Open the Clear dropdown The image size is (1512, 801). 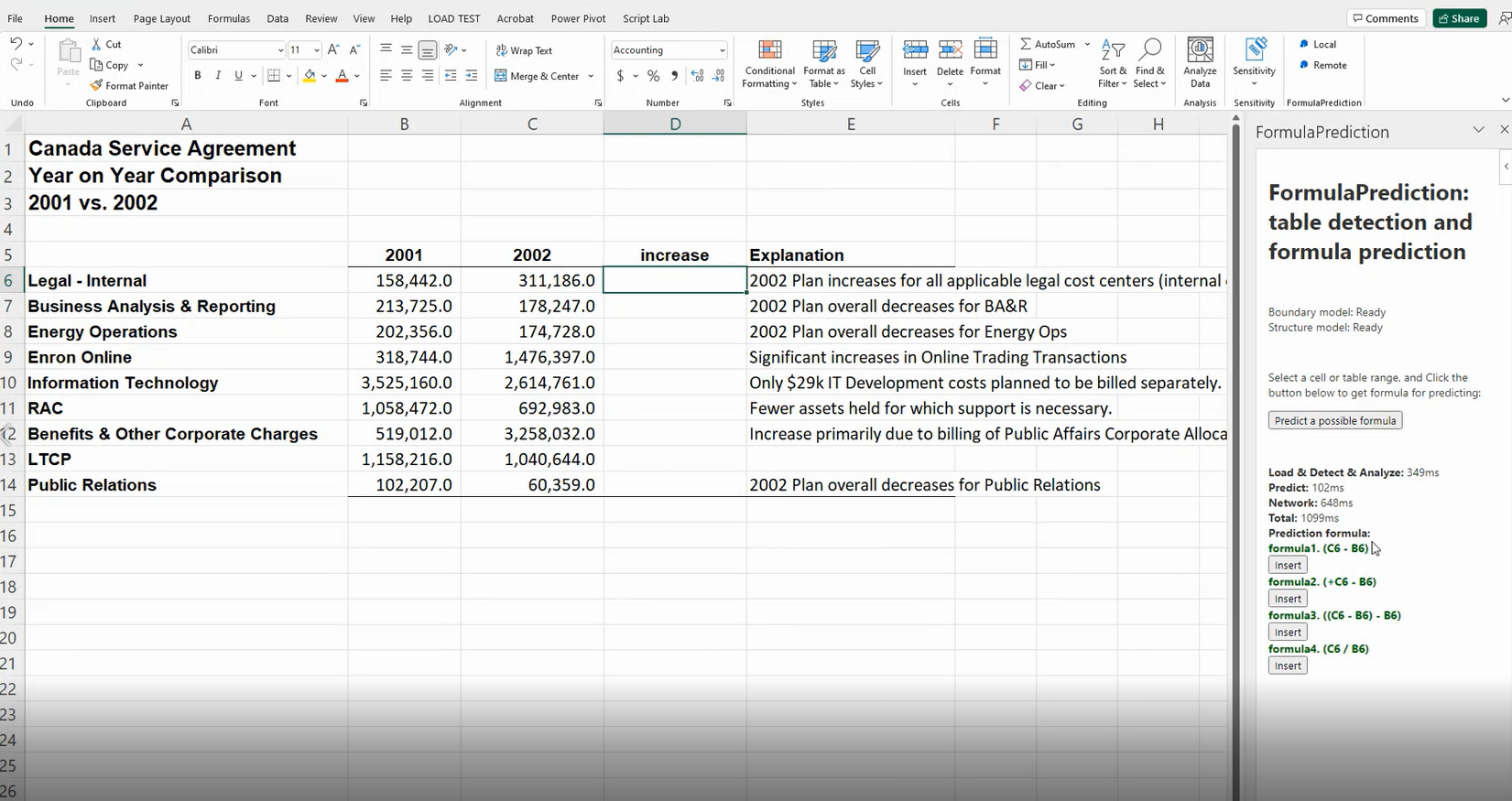(1042, 86)
